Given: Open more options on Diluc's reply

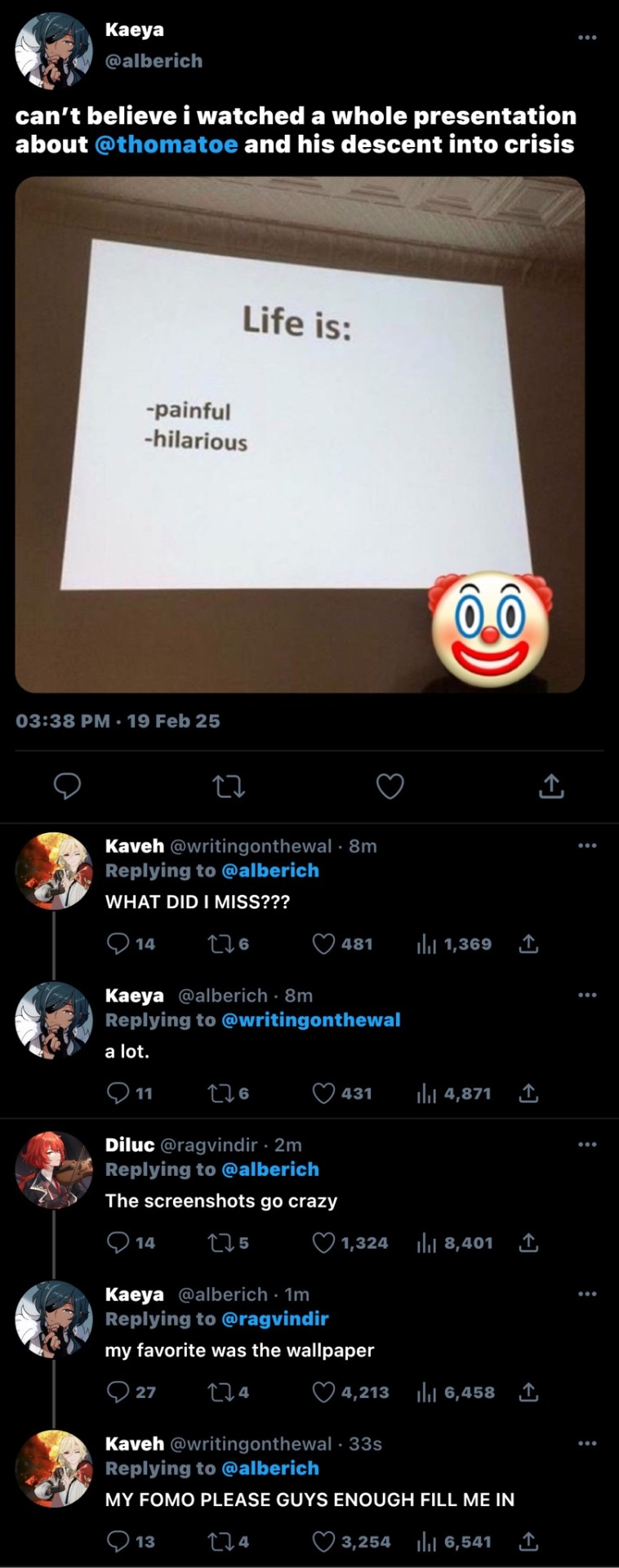Looking at the screenshot, I should pos(587,1144).
